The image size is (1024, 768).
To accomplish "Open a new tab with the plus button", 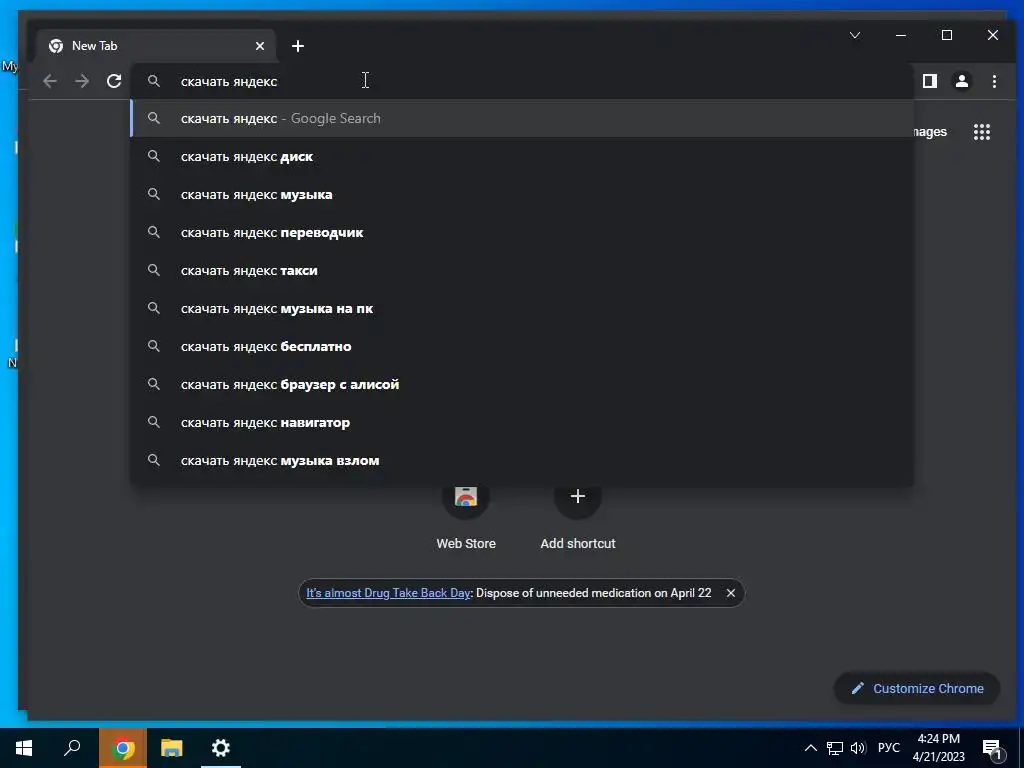I will click(298, 46).
